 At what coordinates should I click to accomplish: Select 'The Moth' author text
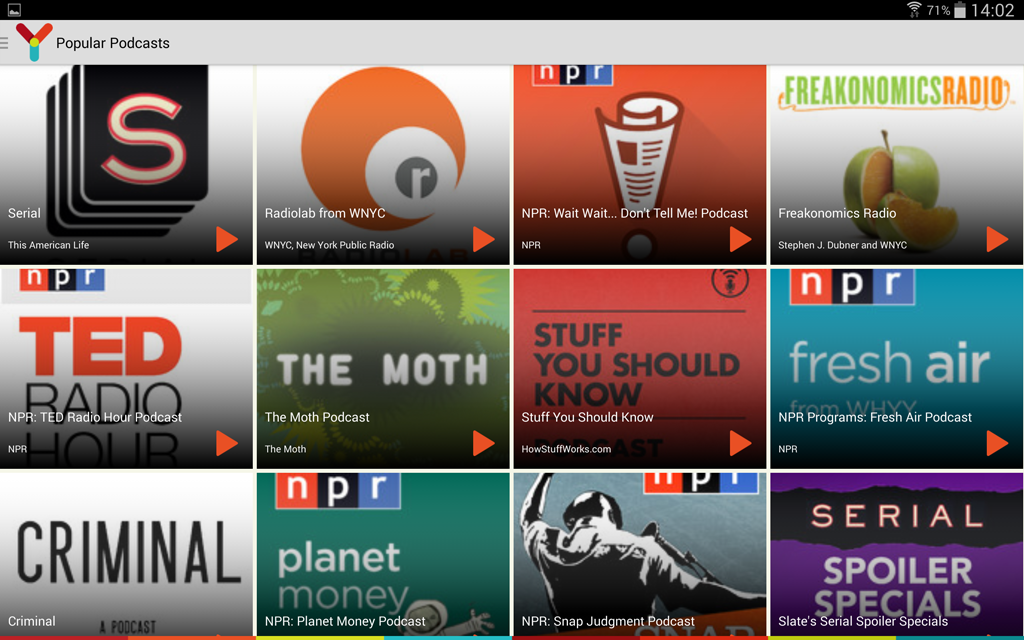(x=285, y=449)
